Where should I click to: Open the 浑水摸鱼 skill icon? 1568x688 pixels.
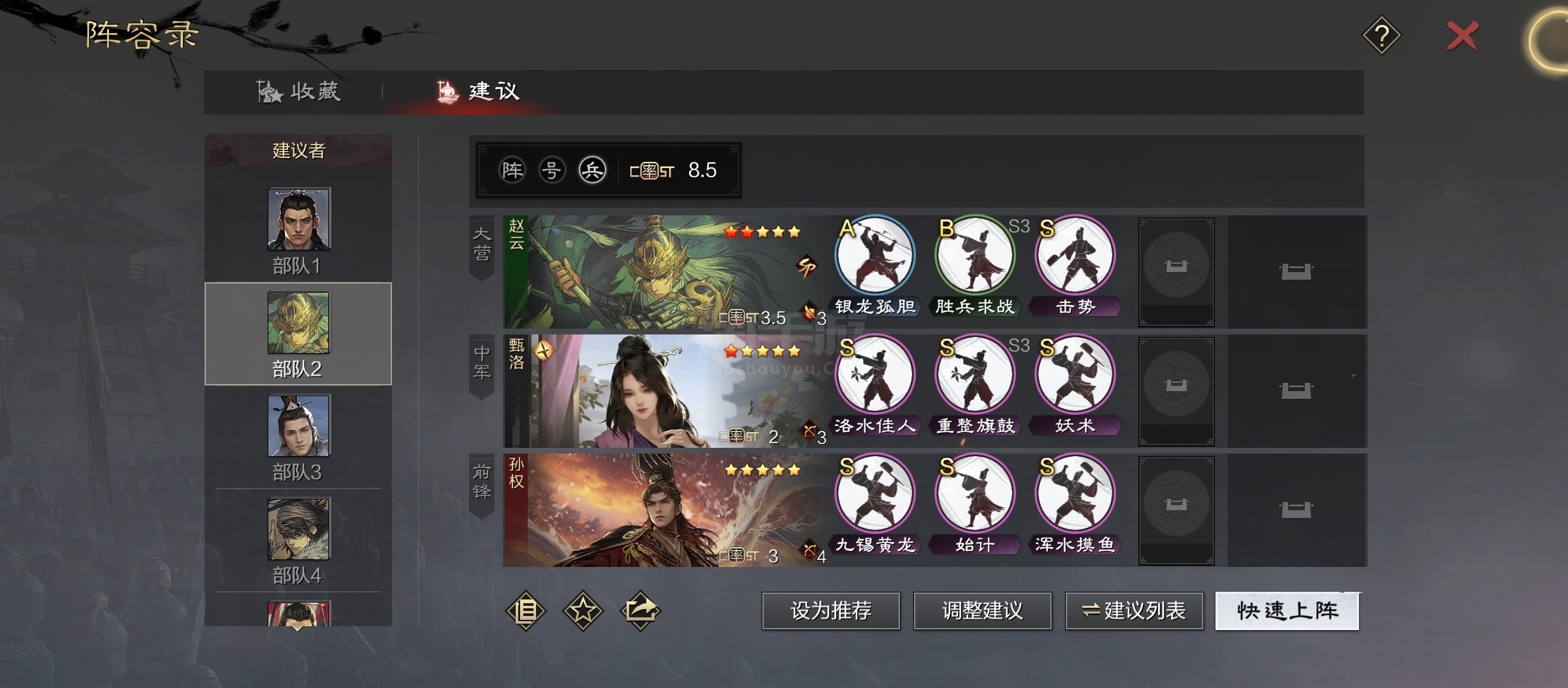coord(1075,494)
